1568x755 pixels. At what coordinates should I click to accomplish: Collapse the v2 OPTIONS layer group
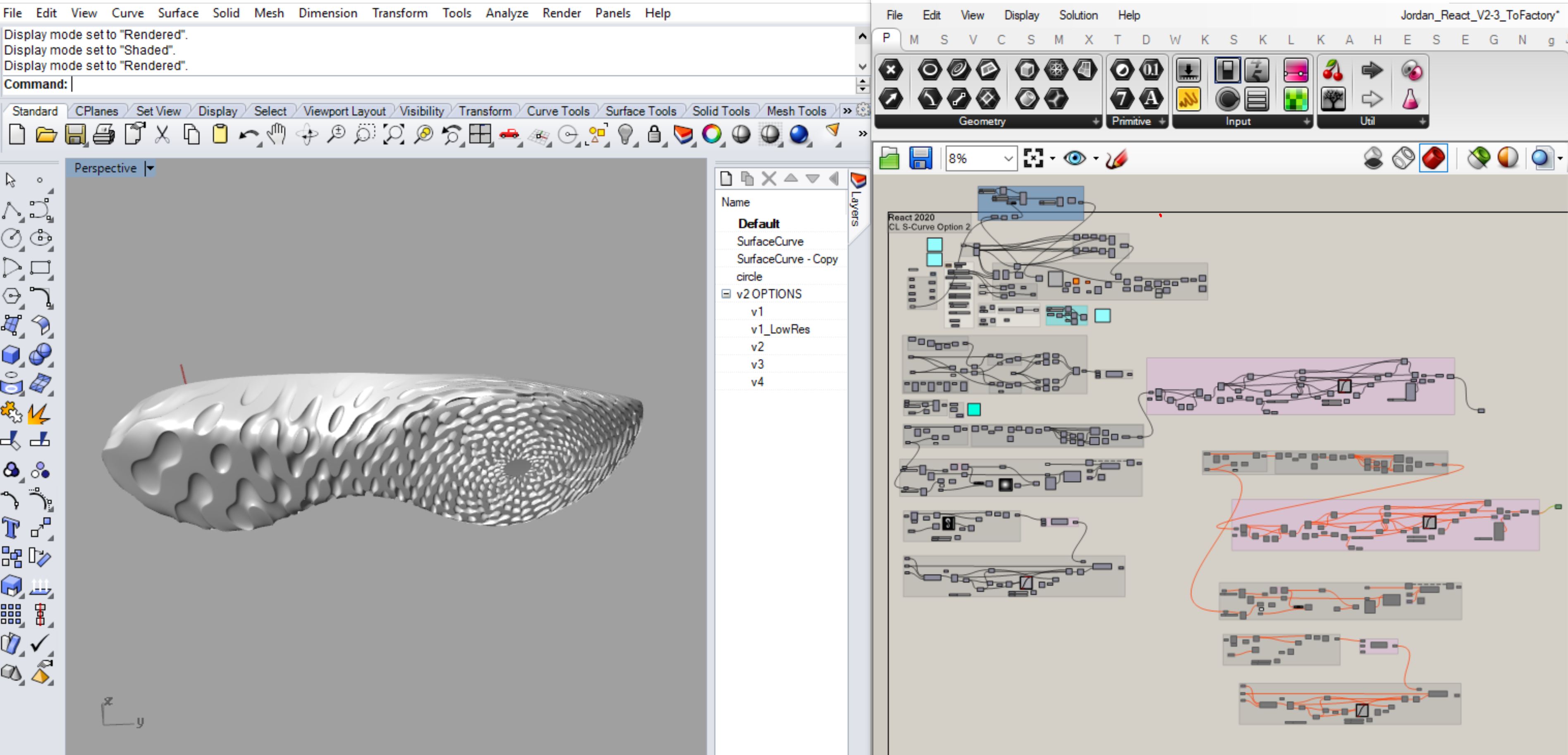pyautogui.click(x=726, y=294)
